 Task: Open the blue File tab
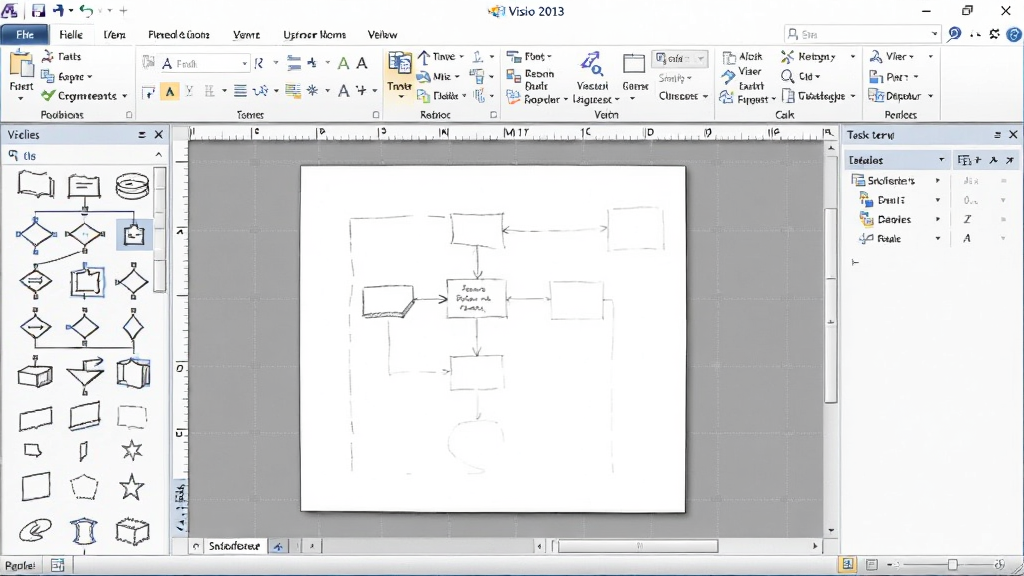[x=24, y=35]
